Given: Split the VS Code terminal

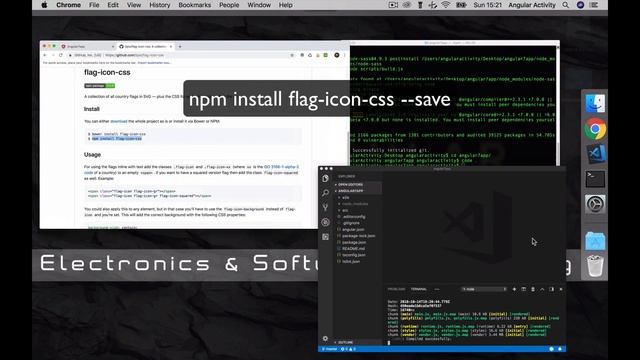Looking at the screenshot, I should tap(524, 289).
